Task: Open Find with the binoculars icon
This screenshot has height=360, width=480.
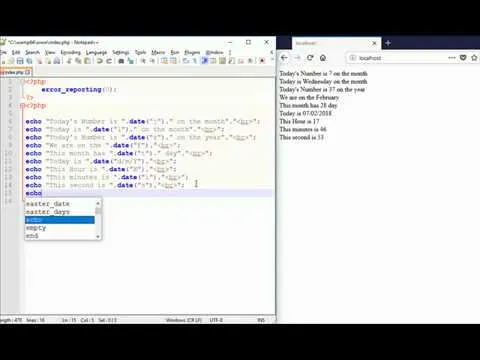Action: (x=121, y=61)
